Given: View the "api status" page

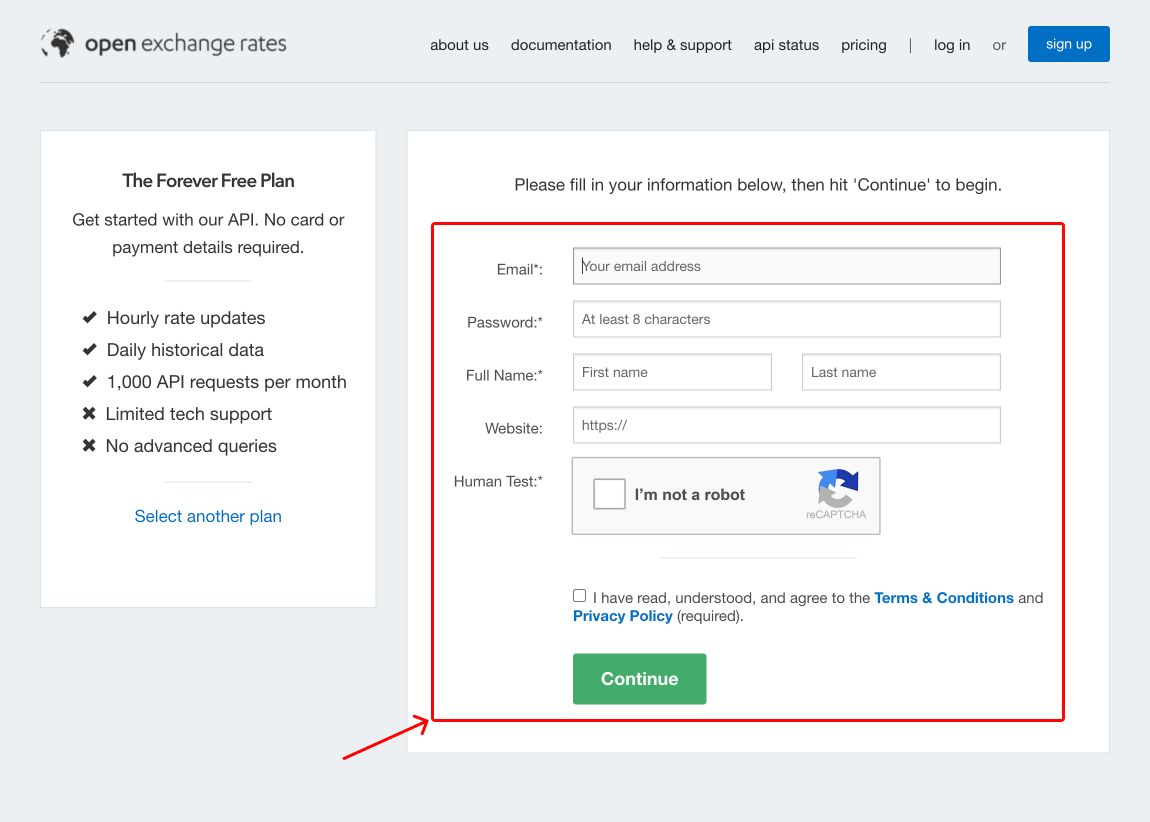Looking at the screenshot, I should (x=786, y=45).
